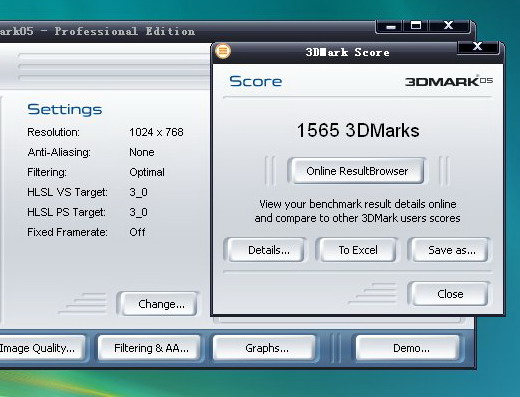Open the Graphs... tool
Image resolution: width=520 pixels, height=397 pixels.
tap(267, 348)
